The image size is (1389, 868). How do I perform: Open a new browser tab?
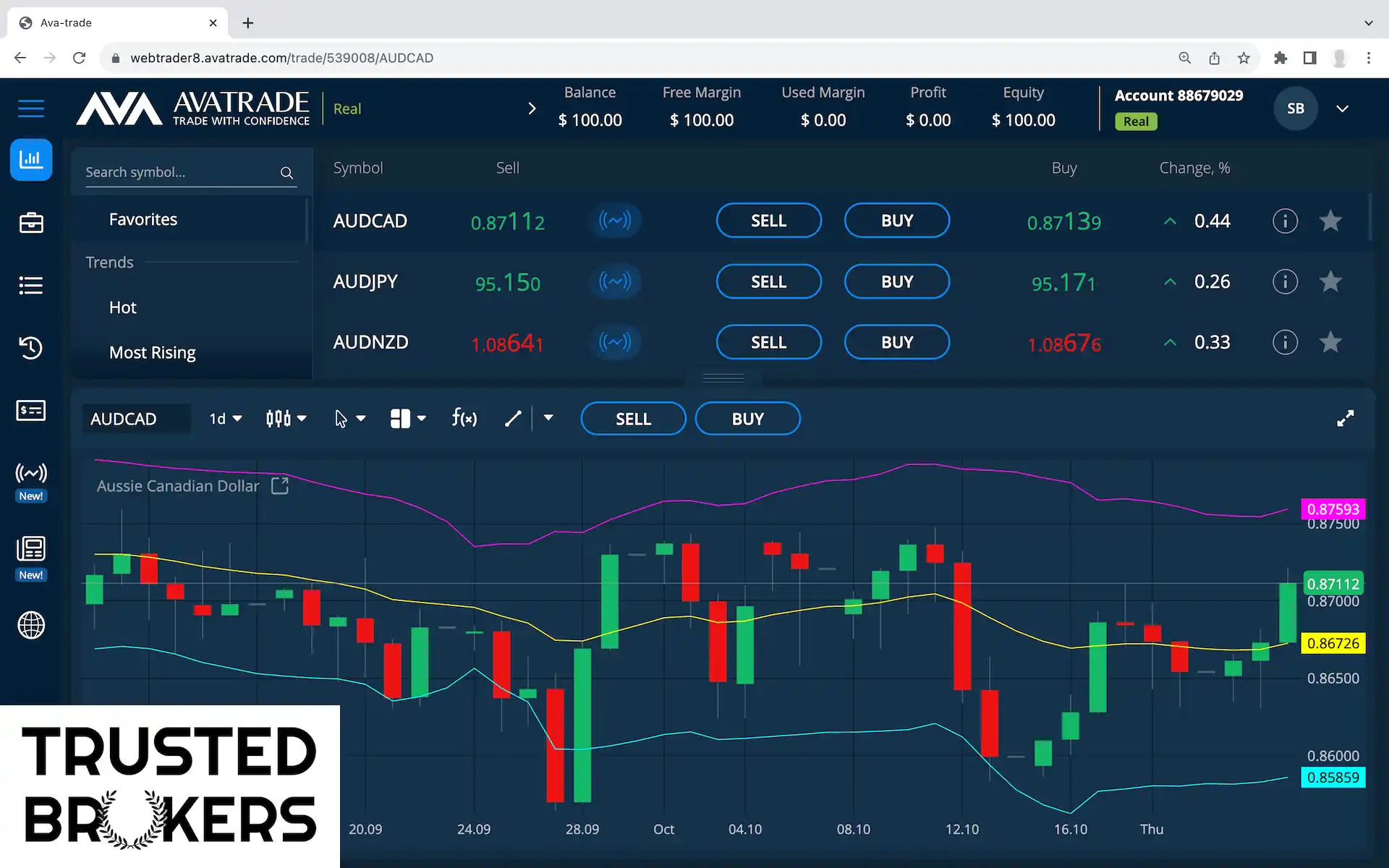248,23
